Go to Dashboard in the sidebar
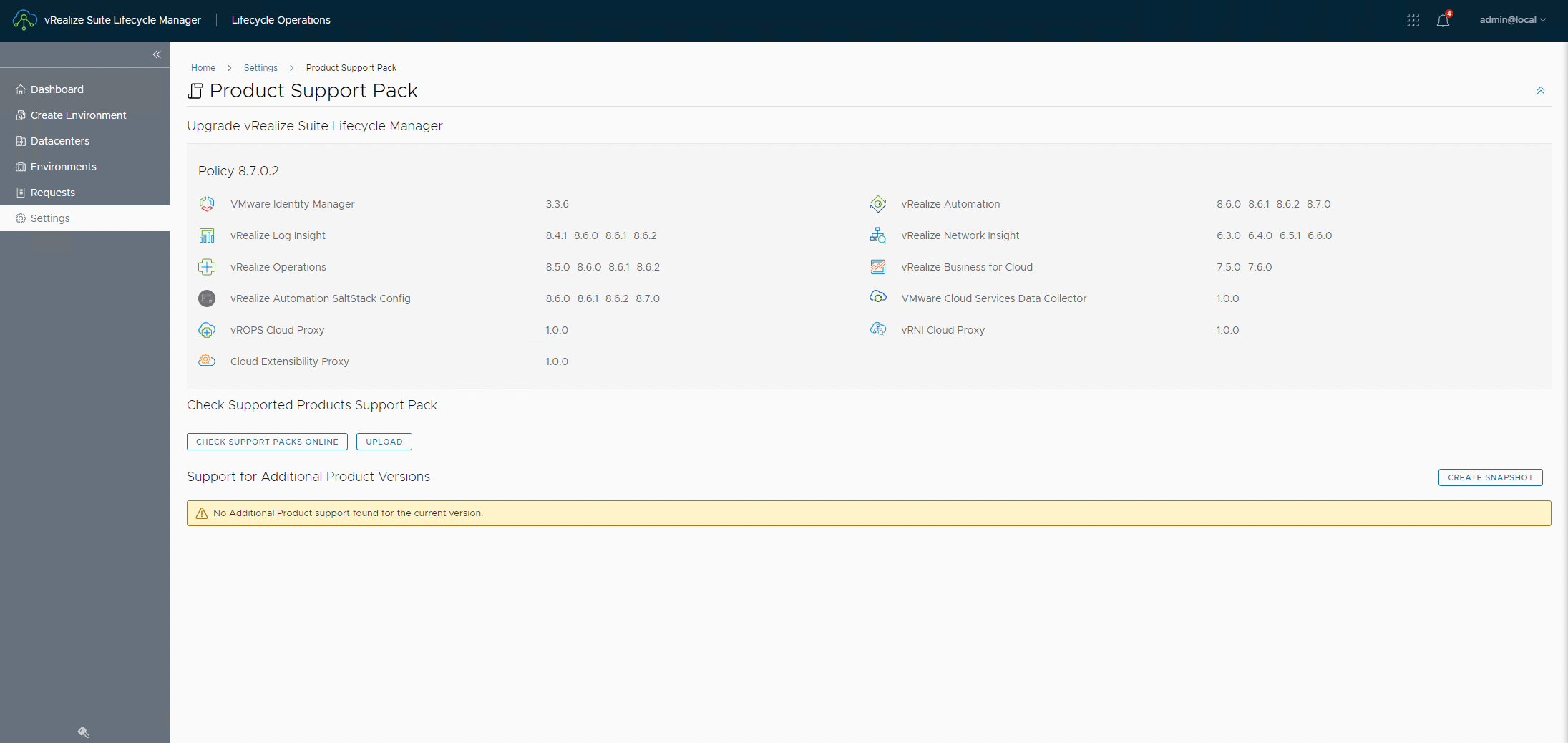The width and height of the screenshot is (1568, 743). (84, 89)
